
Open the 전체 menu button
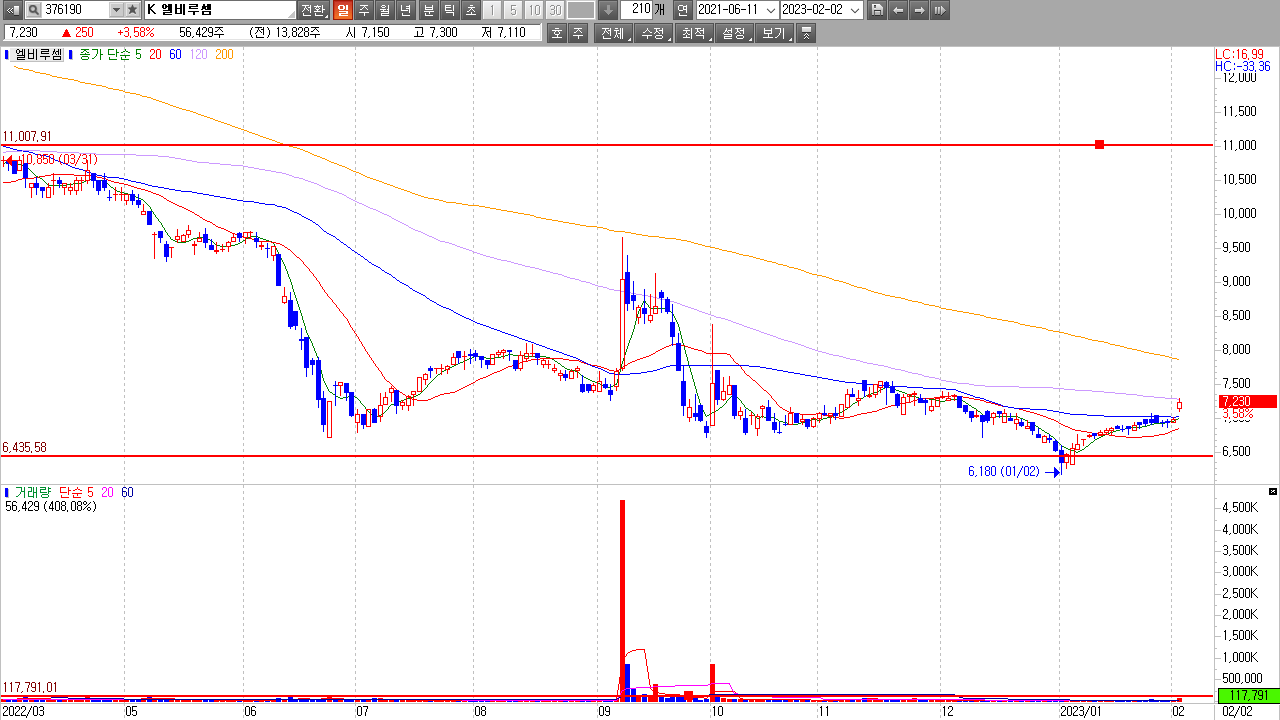coord(613,33)
